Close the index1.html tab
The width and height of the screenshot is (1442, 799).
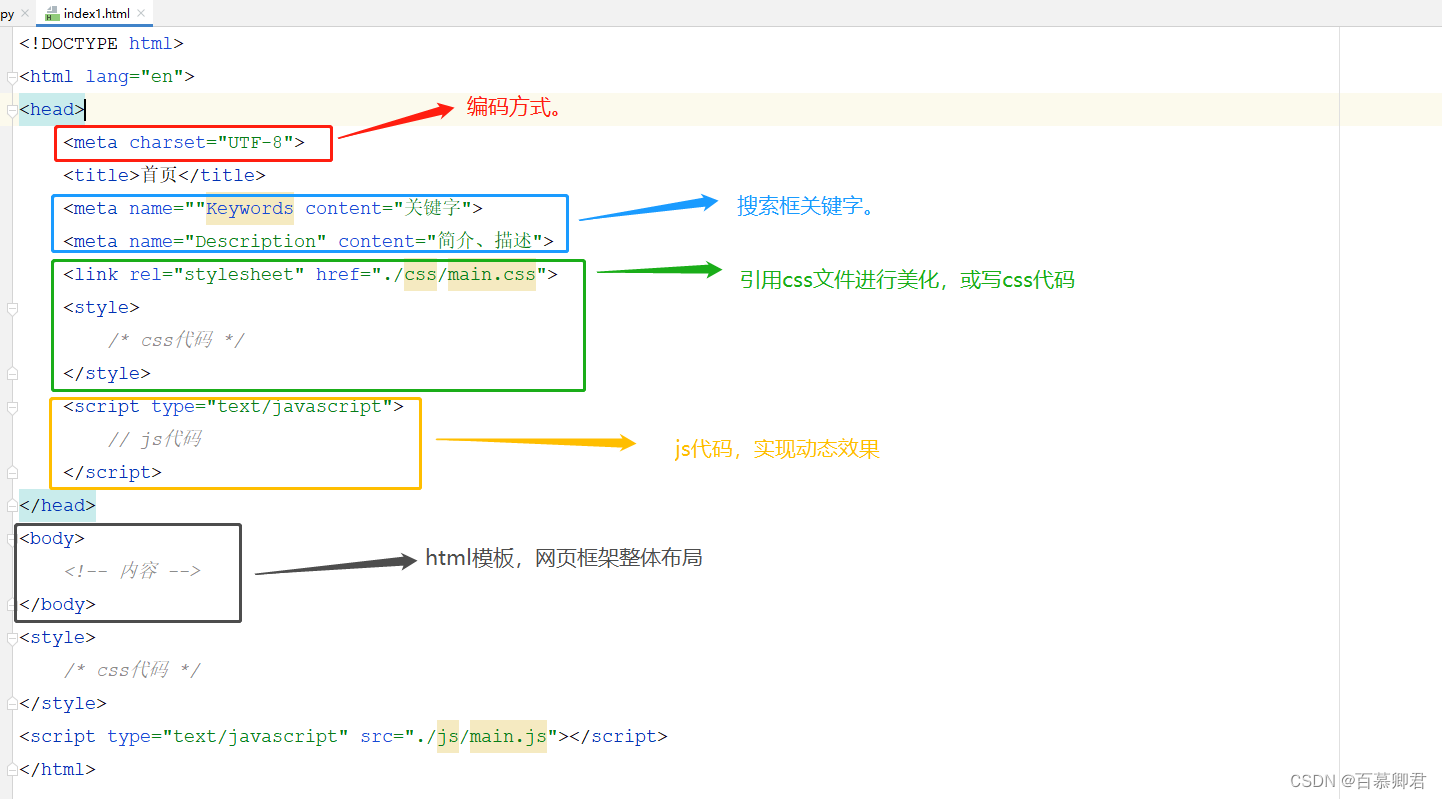(142, 14)
